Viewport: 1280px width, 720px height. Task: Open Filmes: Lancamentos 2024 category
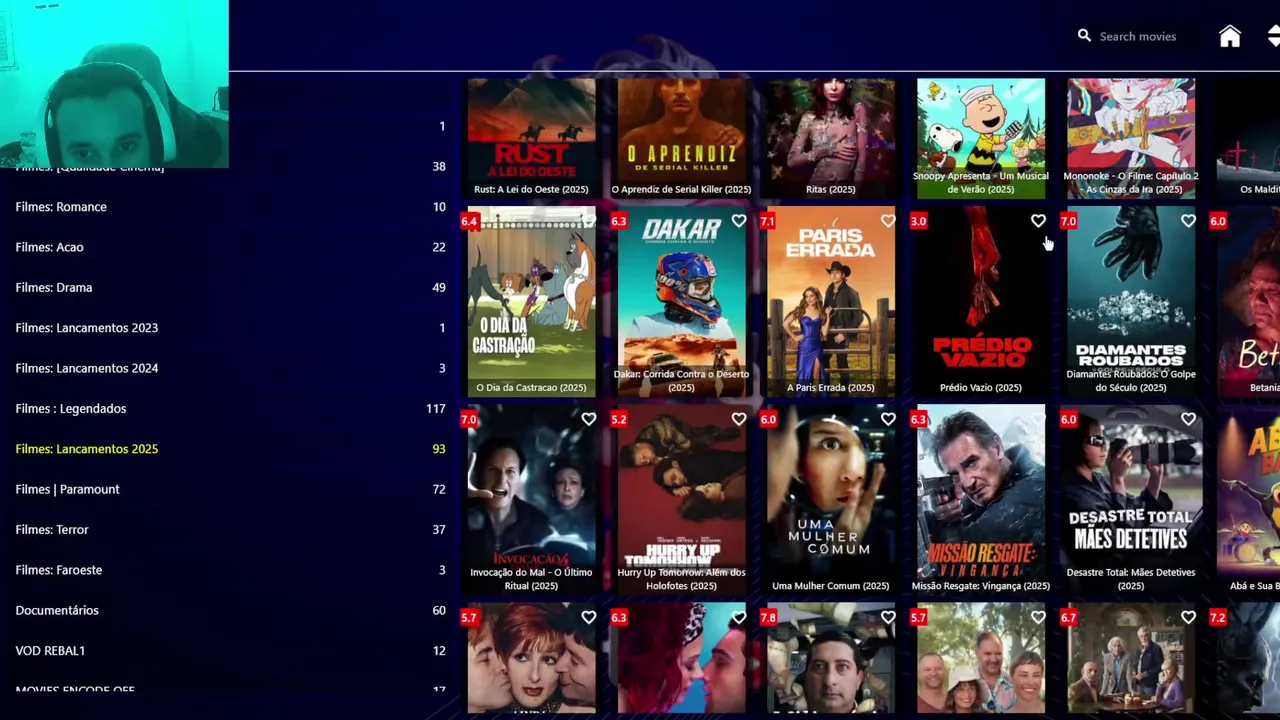[x=230, y=368]
